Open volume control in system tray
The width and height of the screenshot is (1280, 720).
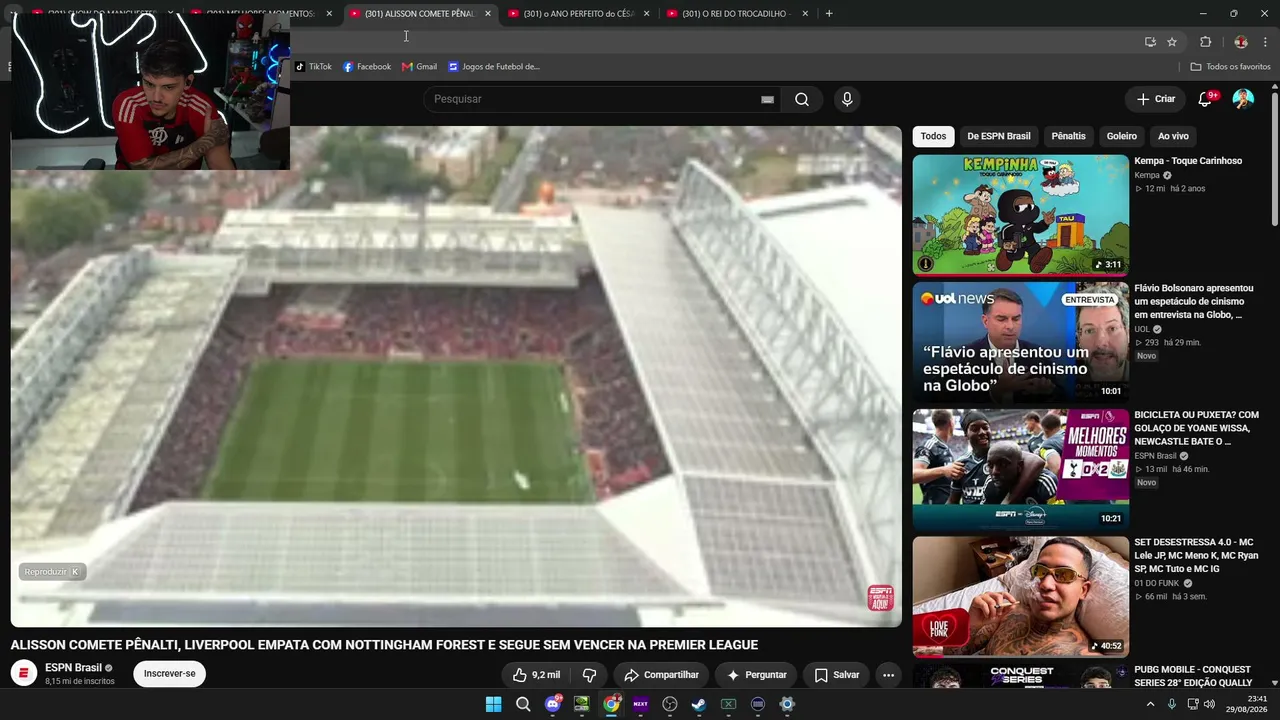click(x=1210, y=704)
